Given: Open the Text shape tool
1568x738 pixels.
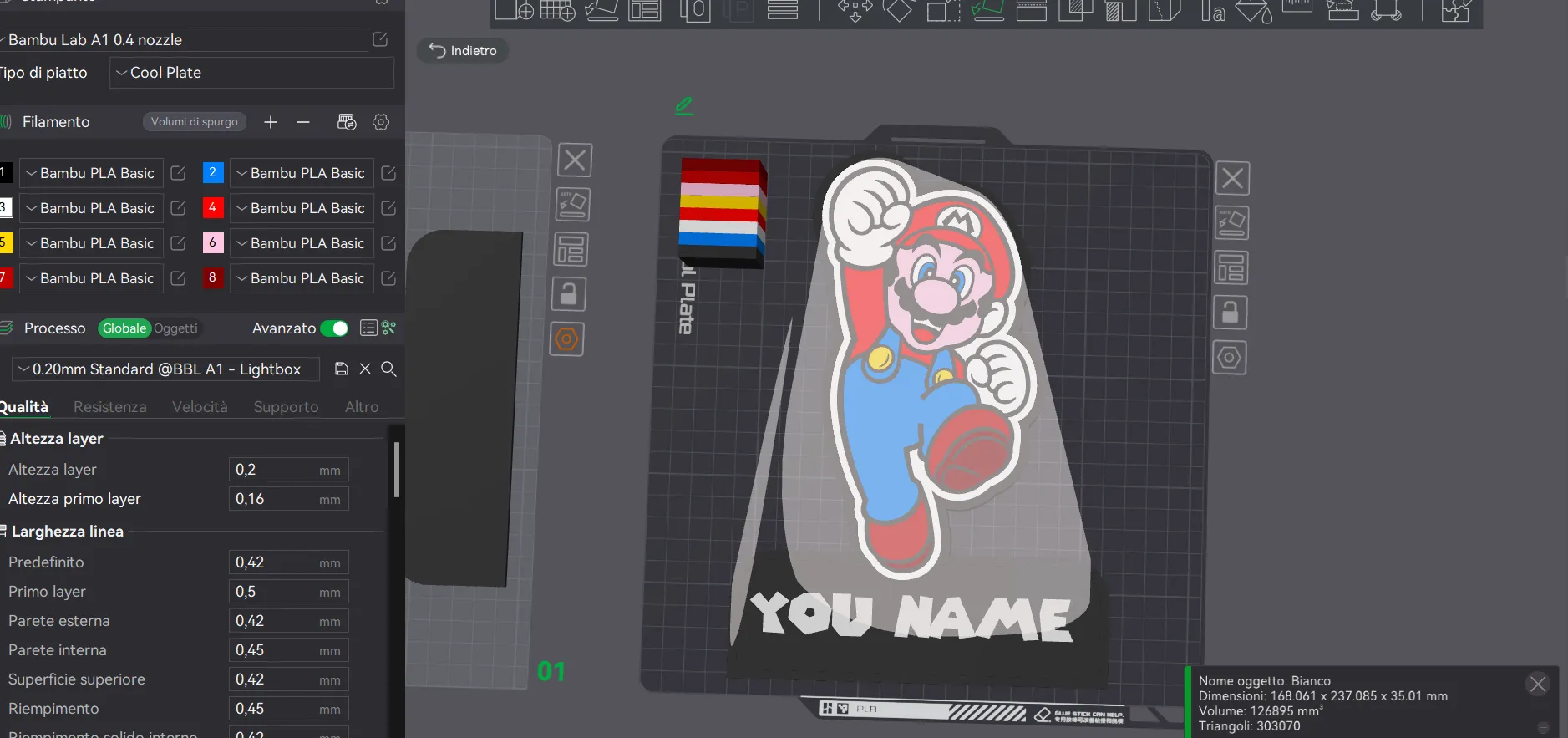Looking at the screenshot, I should [x=1211, y=10].
